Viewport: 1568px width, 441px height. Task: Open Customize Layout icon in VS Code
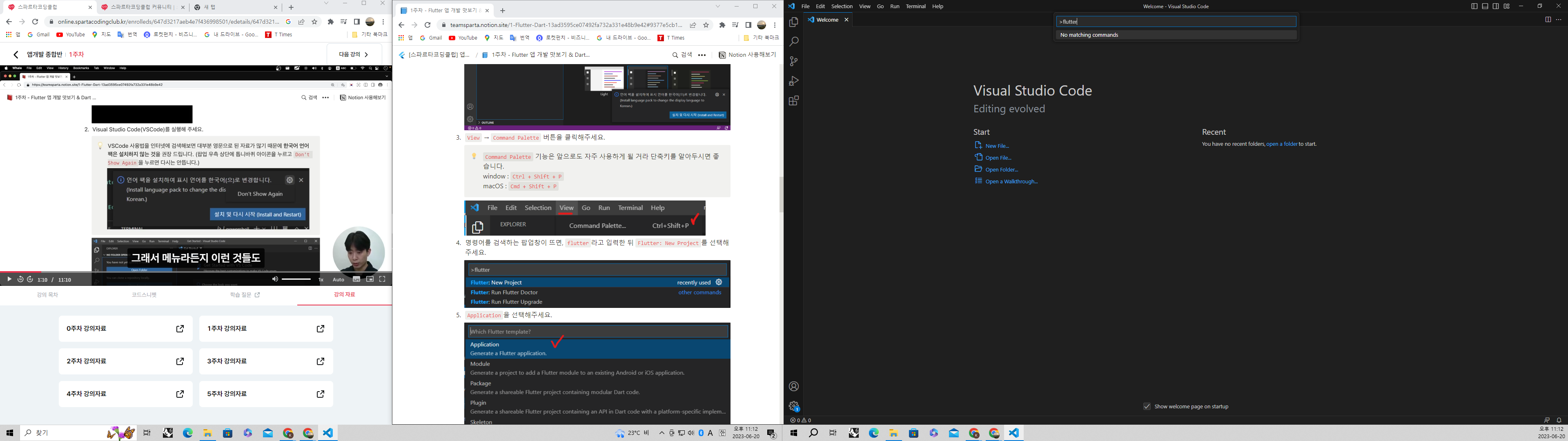pyautogui.click(x=1506, y=6)
